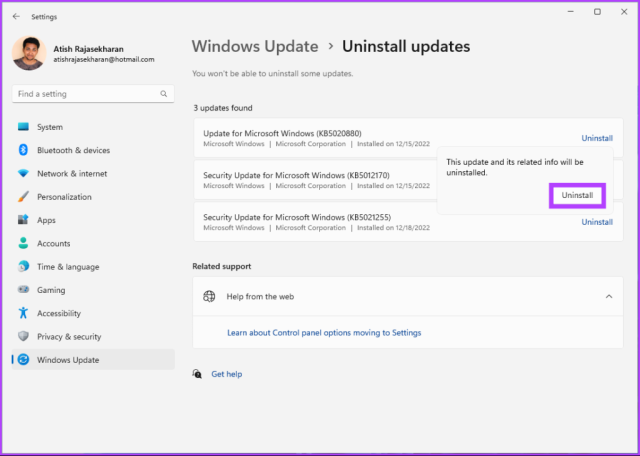Click the Bluetooth icon in sidebar
The height and width of the screenshot is (456, 640).
point(23,150)
